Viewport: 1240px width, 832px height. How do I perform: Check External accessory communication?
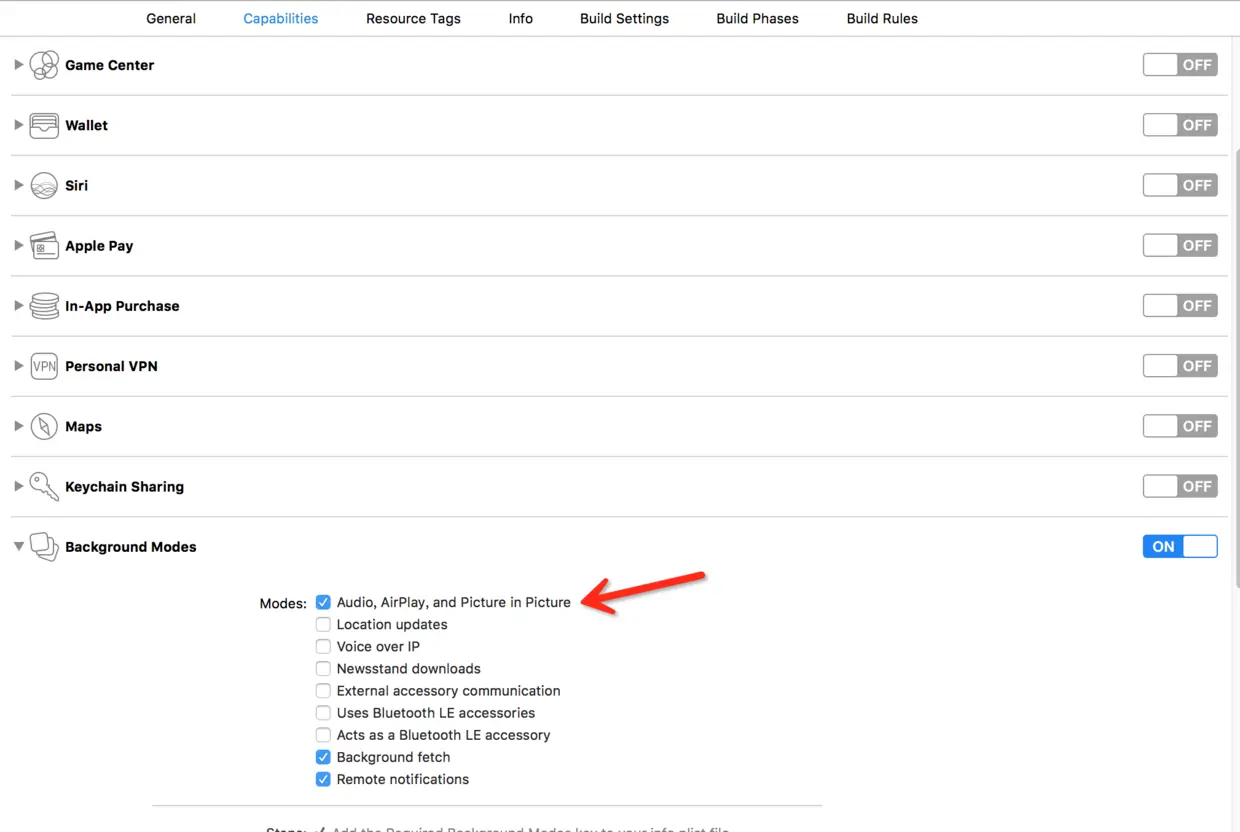pos(323,690)
